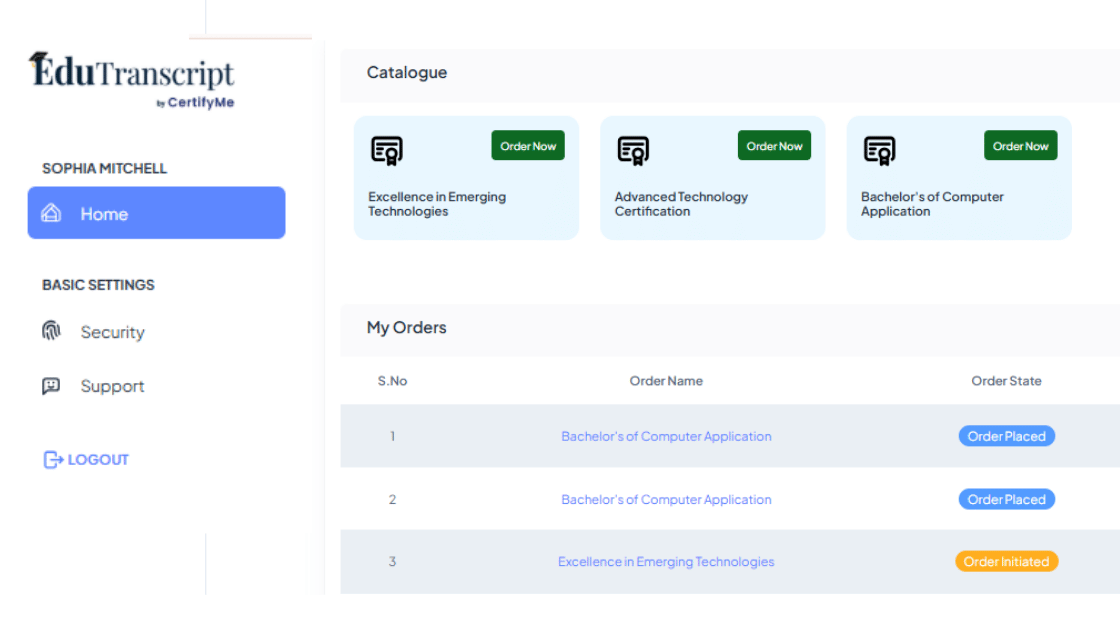
Task: Open Support via the chat bubble icon
Action: pos(52,385)
